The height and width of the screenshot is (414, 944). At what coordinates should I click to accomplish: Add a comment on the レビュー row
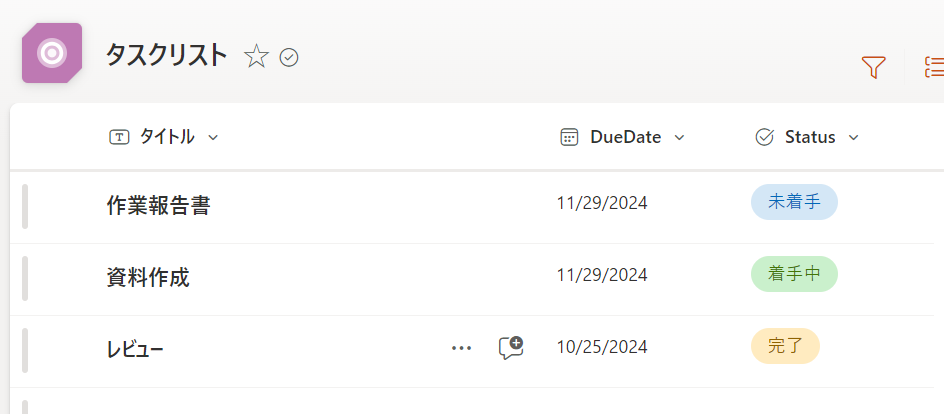(511, 348)
